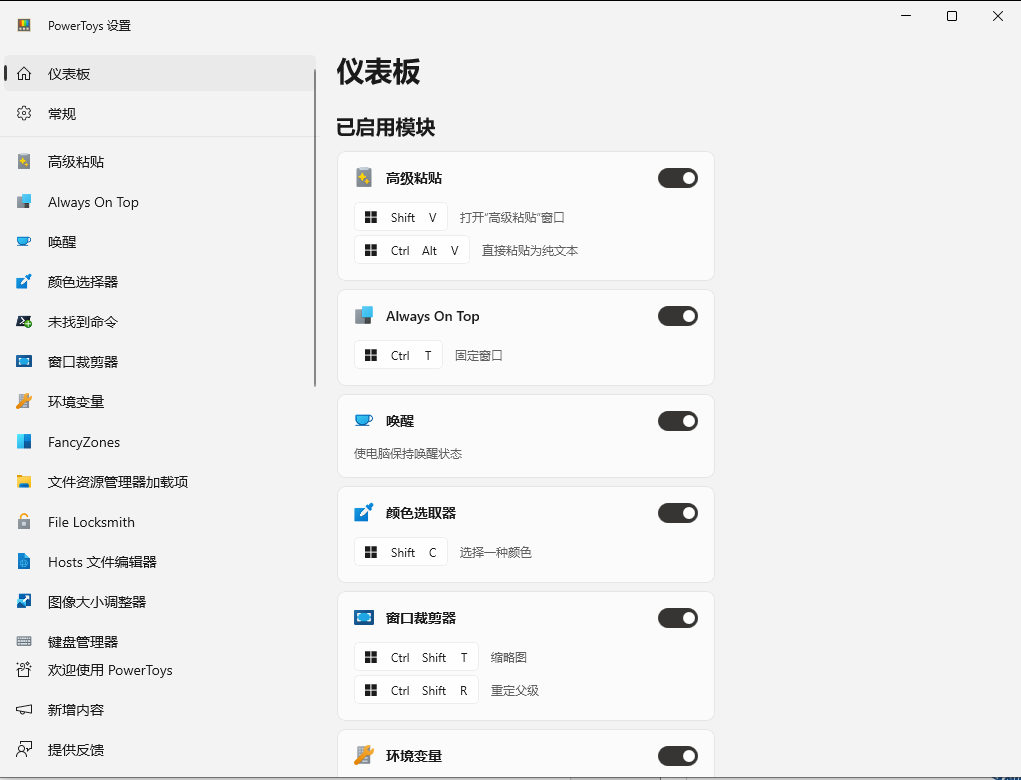This screenshot has height=780, width=1021.
Task: Toggle the 唤醒 module off
Action: (x=678, y=420)
